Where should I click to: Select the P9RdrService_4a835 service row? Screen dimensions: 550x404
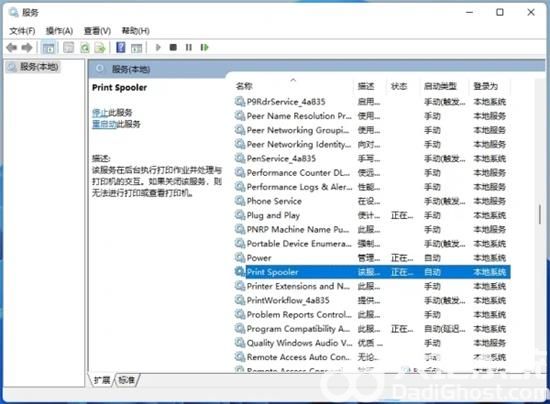click(x=372, y=102)
